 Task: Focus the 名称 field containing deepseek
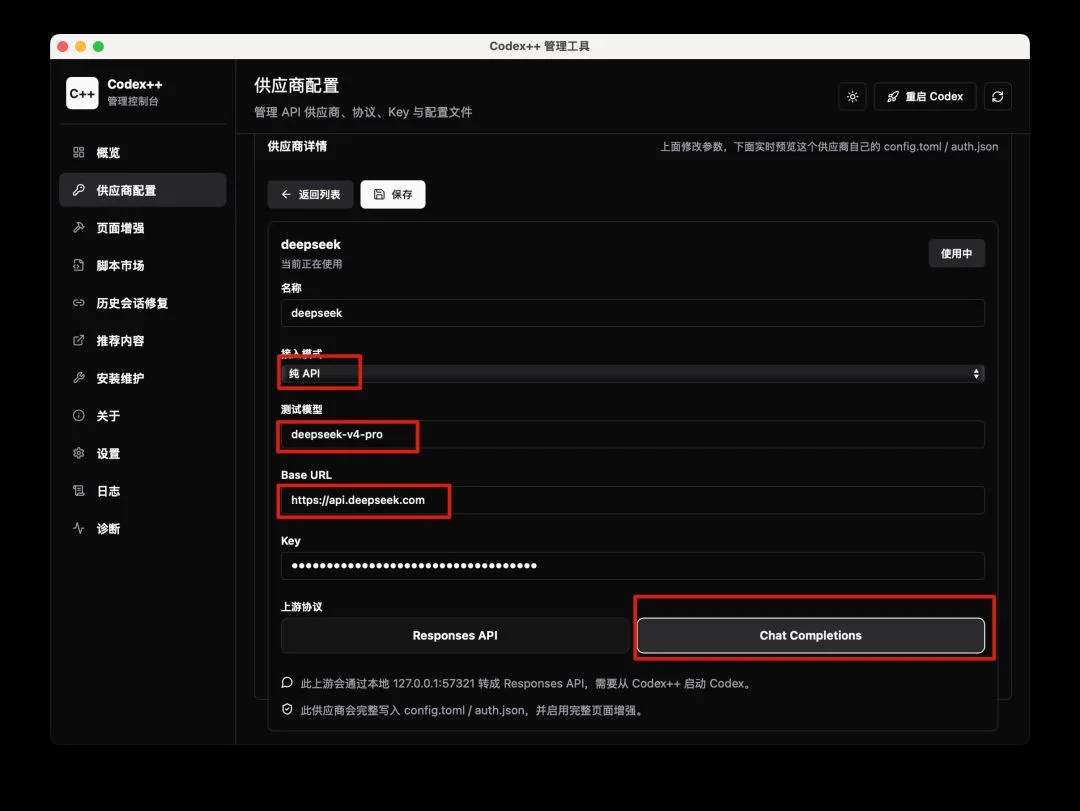632,313
